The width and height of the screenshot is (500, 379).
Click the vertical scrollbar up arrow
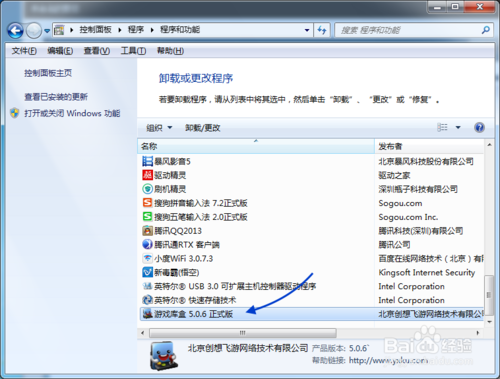(x=489, y=145)
